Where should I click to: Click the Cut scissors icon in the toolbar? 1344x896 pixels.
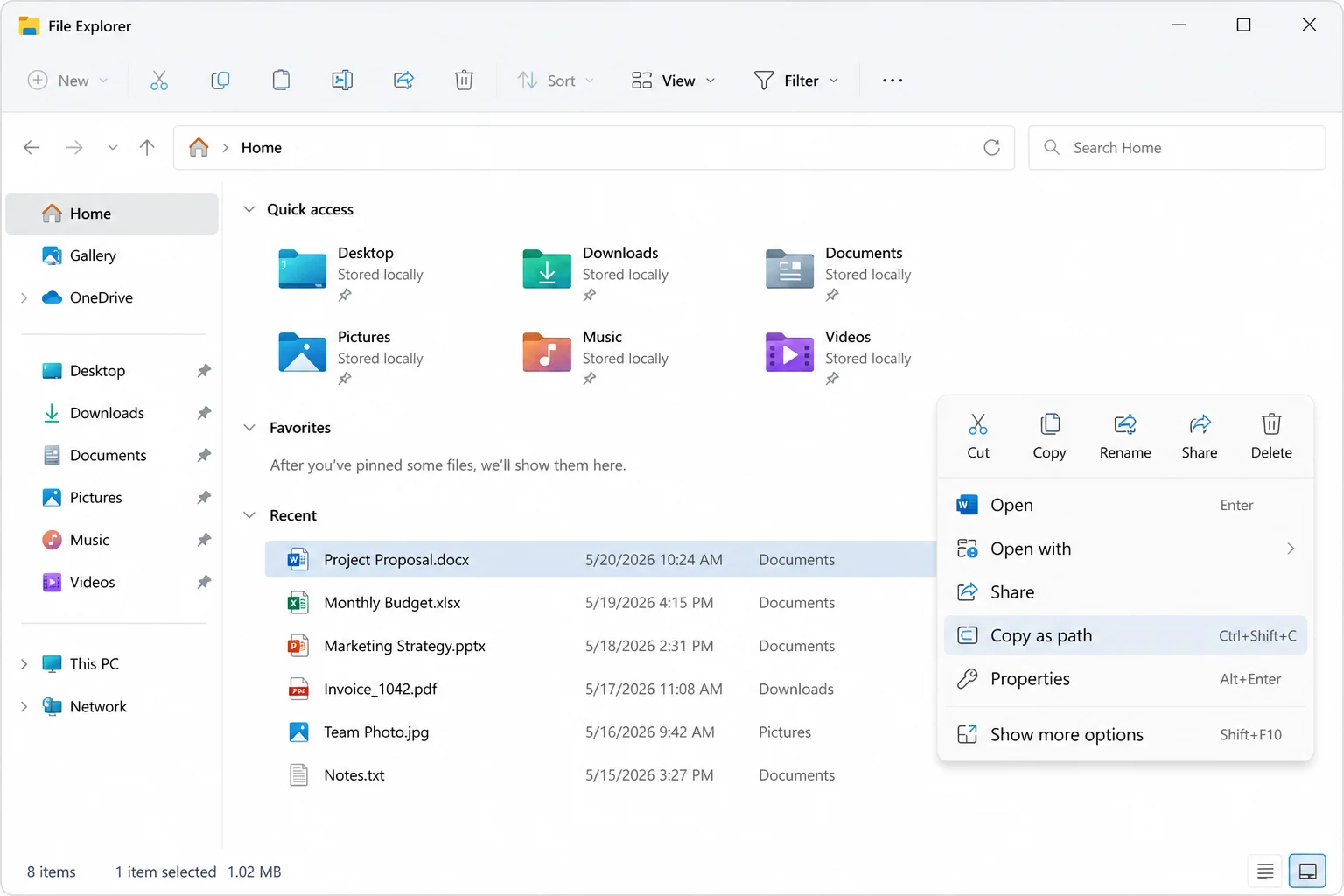click(x=158, y=80)
